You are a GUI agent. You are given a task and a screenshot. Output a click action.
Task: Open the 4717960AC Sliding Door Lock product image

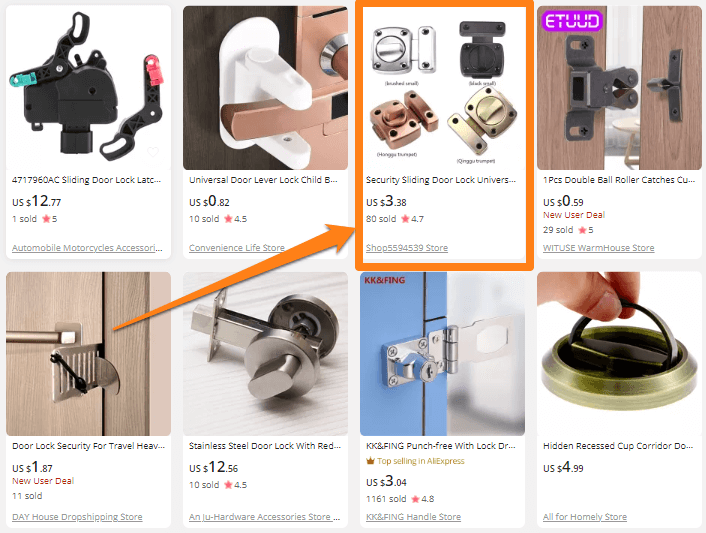pos(88,87)
